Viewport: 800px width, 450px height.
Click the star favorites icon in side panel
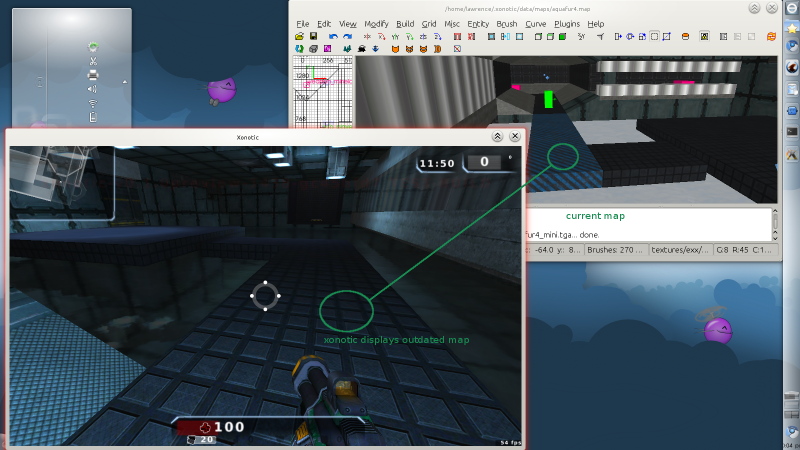point(792,27)
